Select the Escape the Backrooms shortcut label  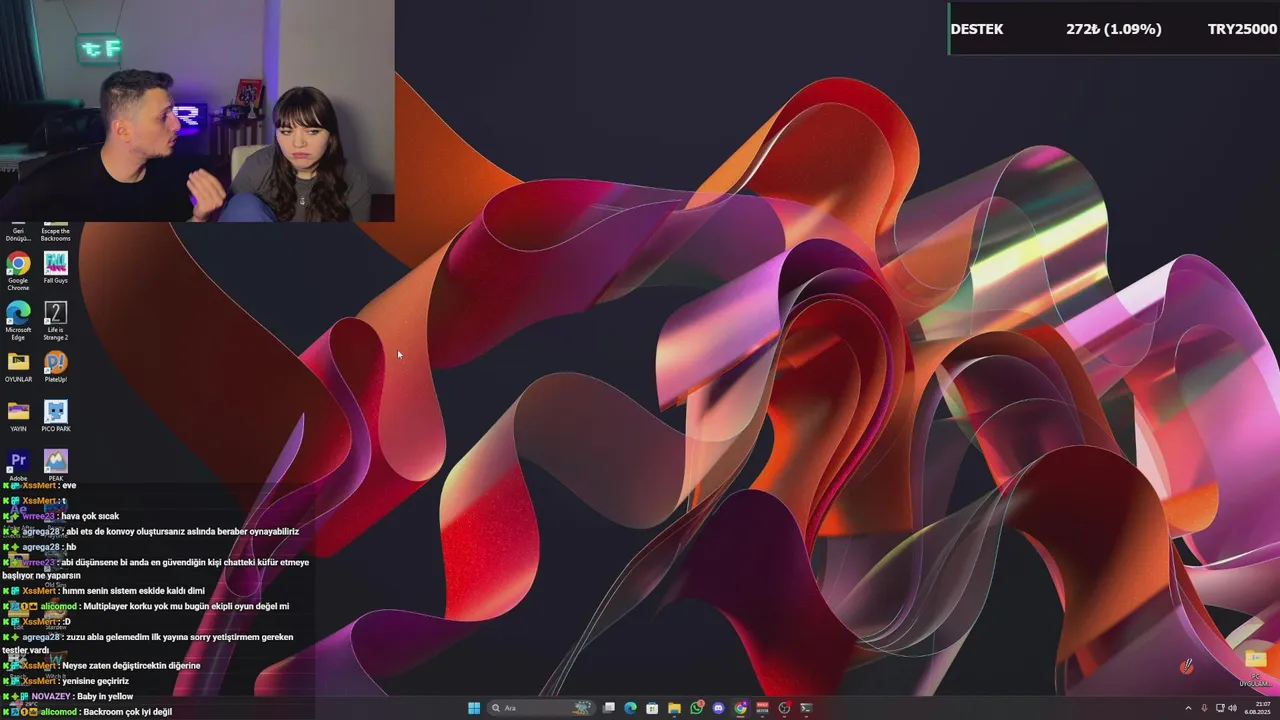(55, 235)
